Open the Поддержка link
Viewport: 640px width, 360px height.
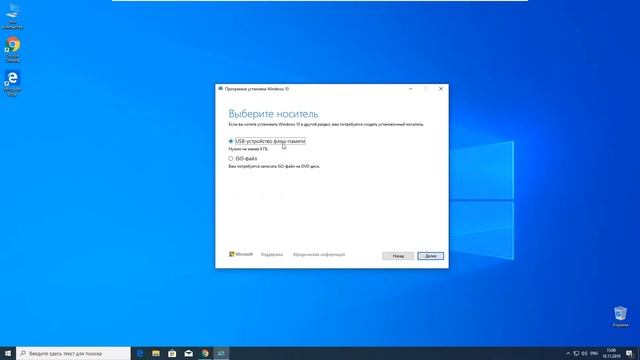(x=271, y=255)
